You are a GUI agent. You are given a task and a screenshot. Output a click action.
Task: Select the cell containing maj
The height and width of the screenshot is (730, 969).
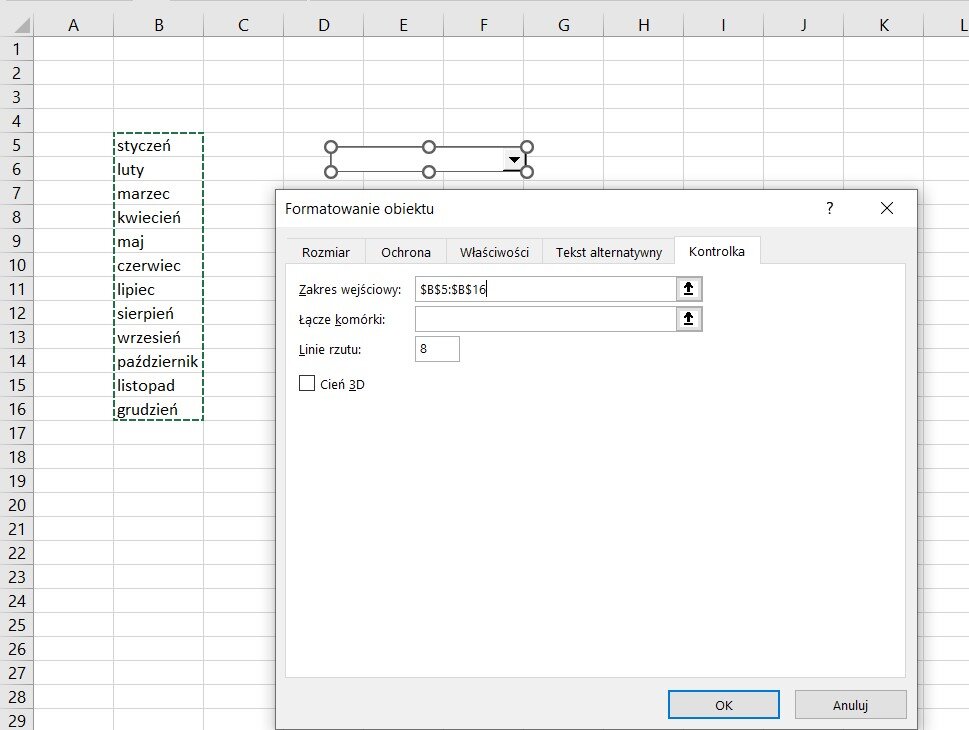pyautogui.click(x=159, y=241)
